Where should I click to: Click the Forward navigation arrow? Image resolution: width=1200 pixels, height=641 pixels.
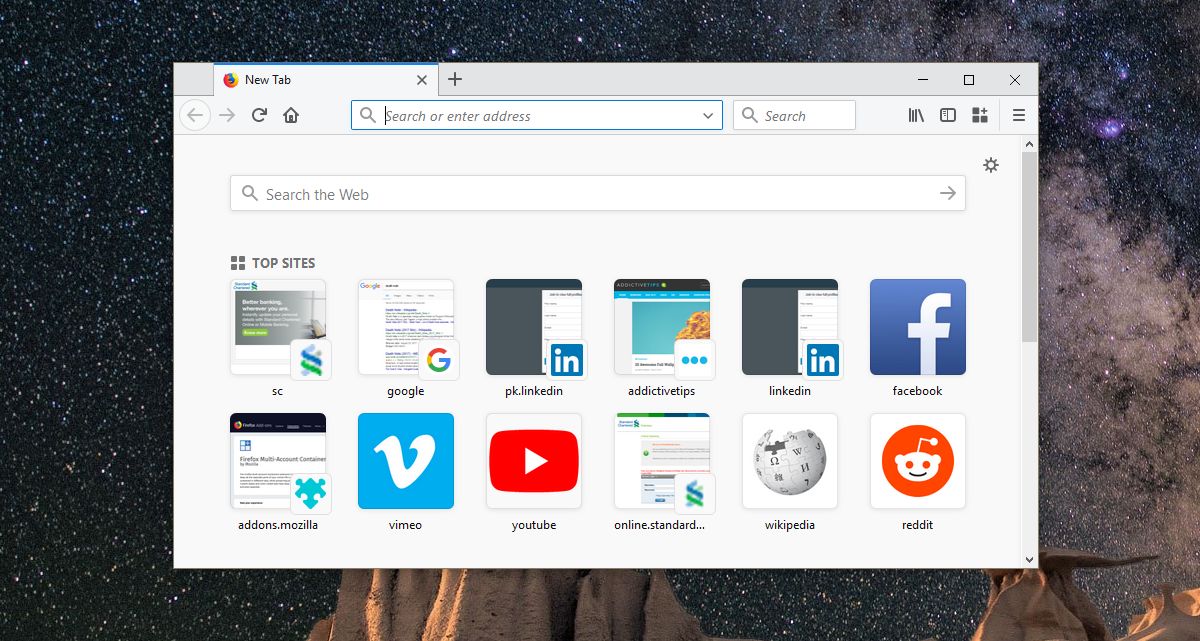click(x=227, y=115)
